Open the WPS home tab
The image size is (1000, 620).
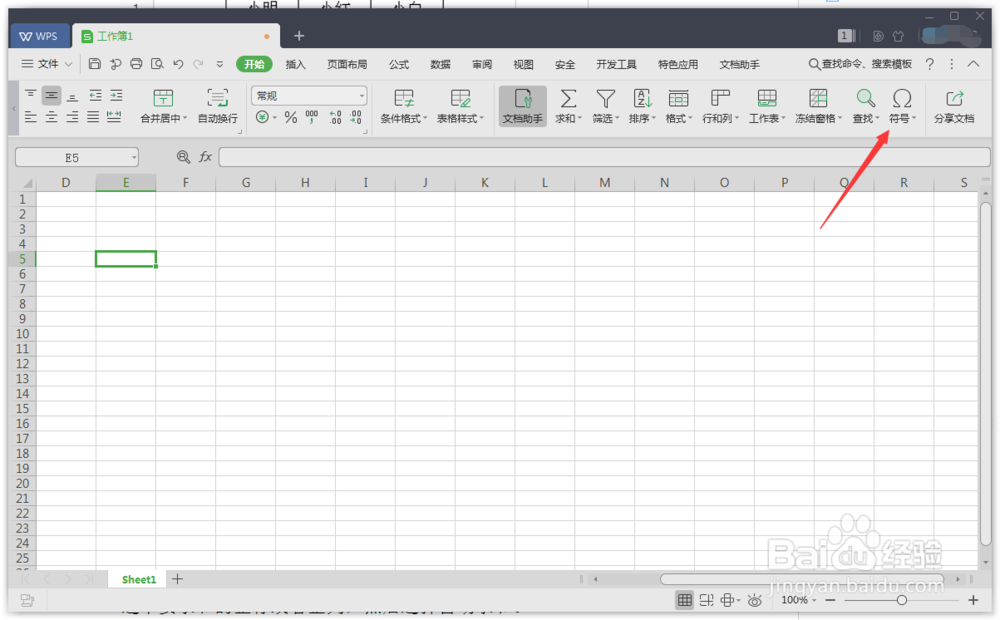(x=39, y=36)
